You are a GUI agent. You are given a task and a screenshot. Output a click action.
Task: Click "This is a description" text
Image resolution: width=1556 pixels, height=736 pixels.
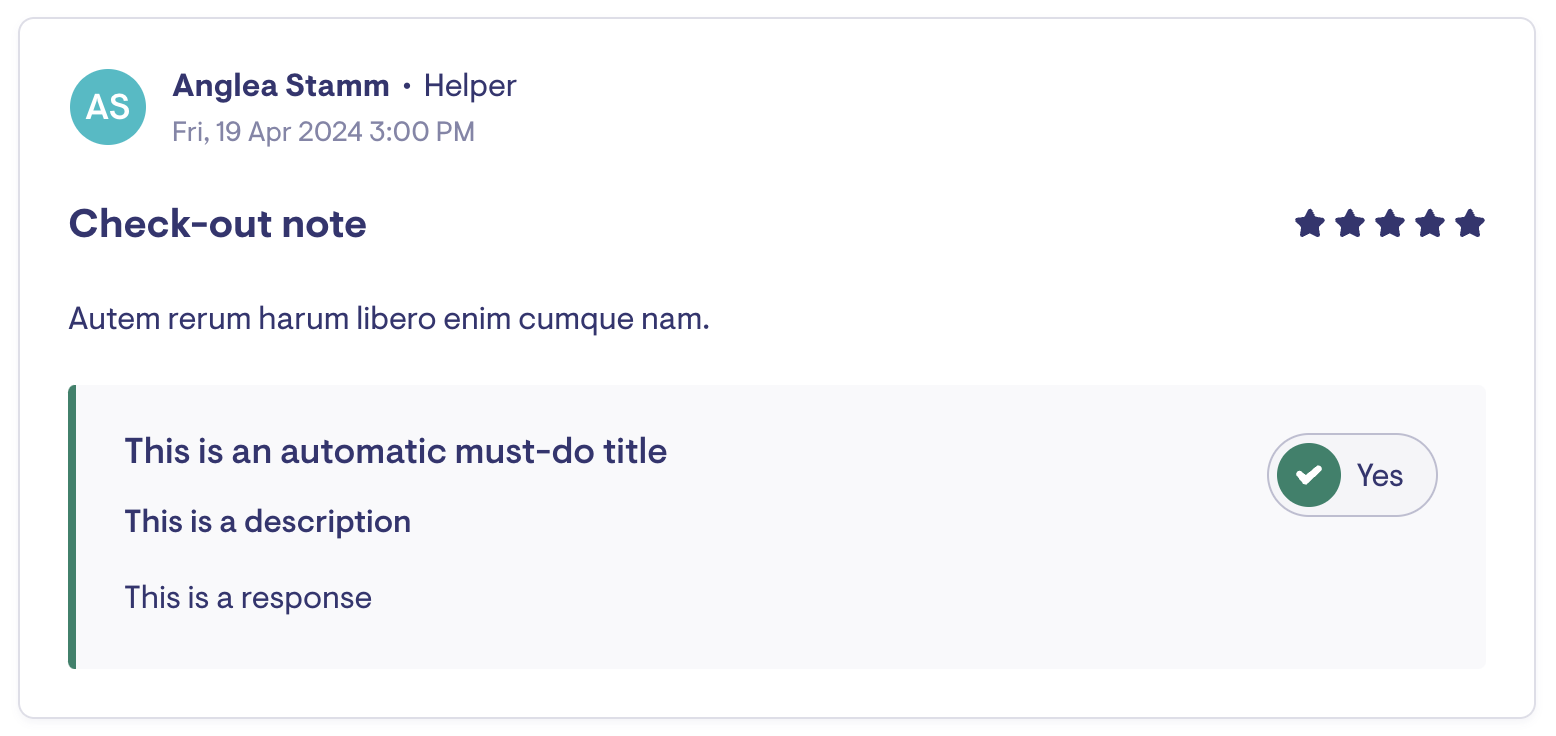[267, 522]
